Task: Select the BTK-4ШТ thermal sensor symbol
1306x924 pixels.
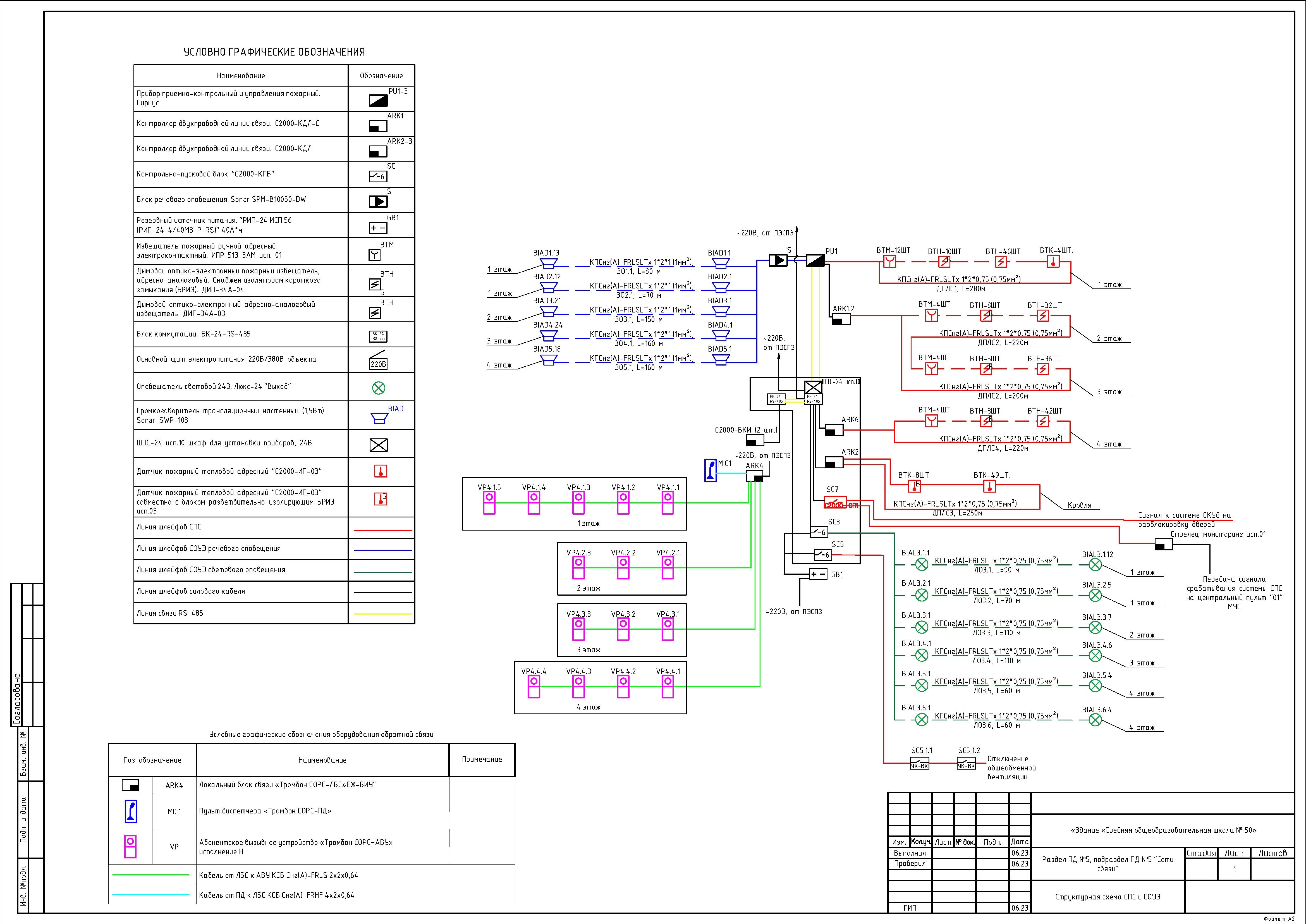Action: click(1053, 261)
